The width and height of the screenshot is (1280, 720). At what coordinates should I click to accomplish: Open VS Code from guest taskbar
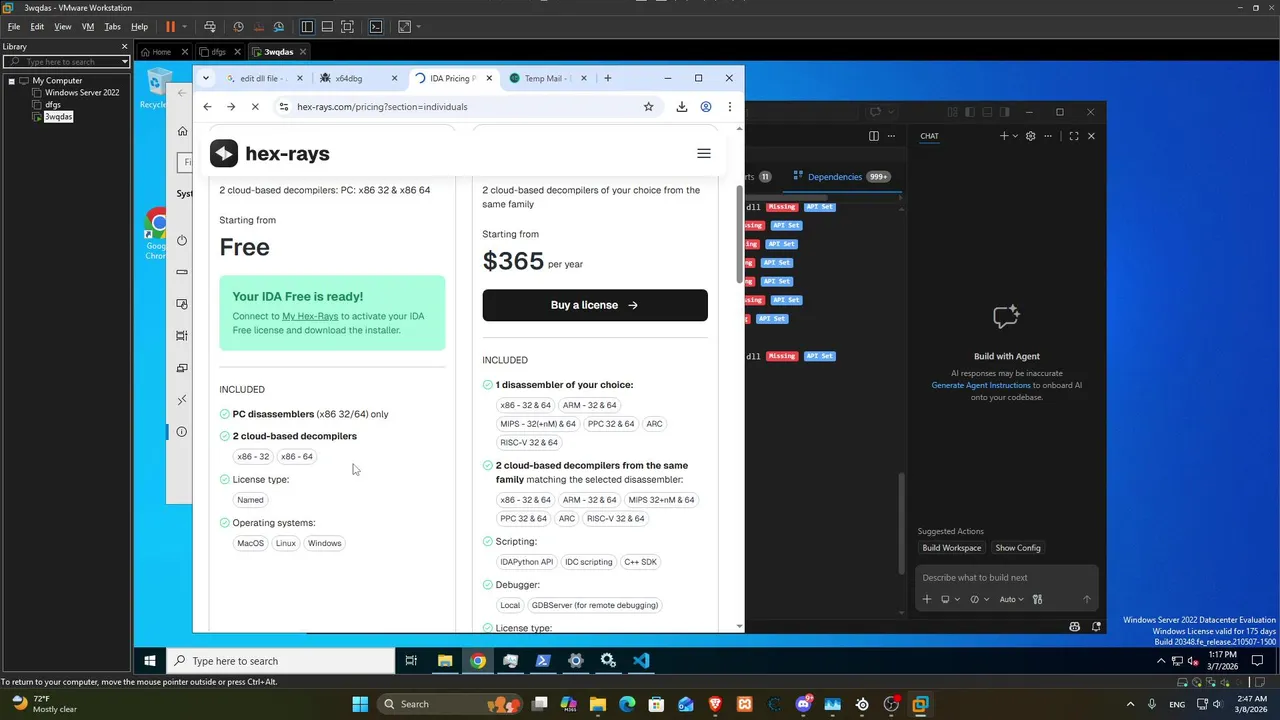pos(641,661)
